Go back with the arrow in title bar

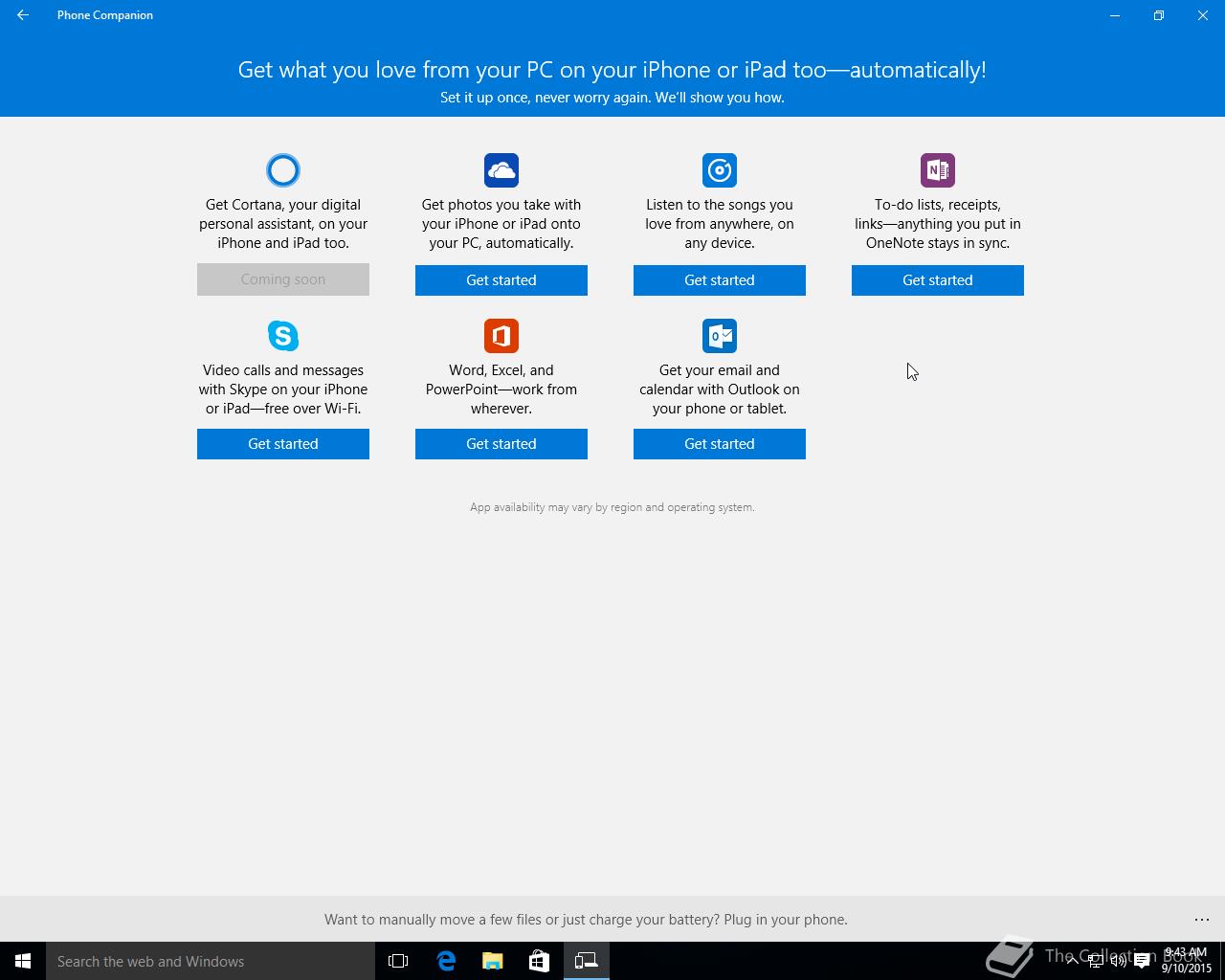(23, 15)
